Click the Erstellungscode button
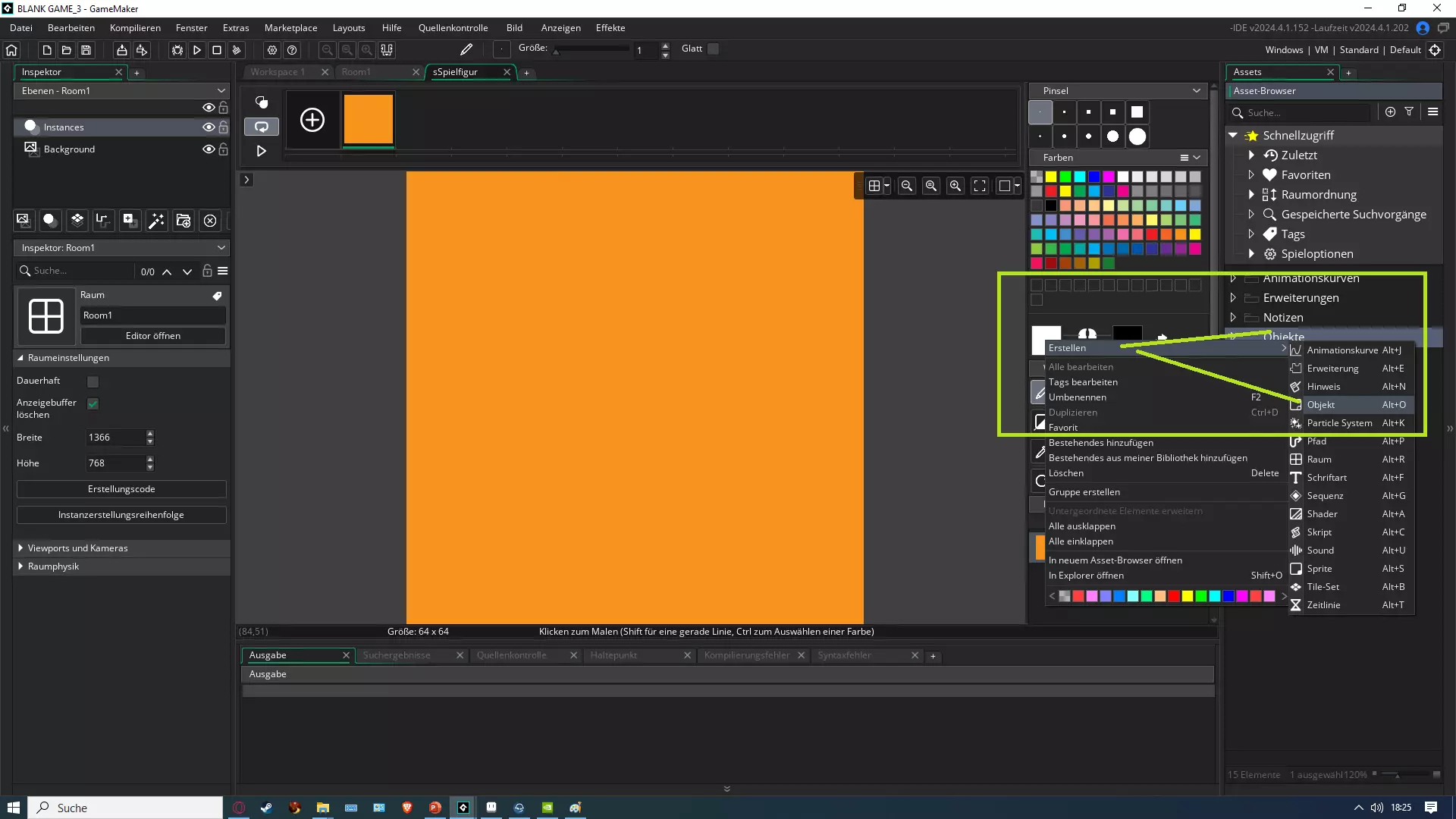1456x819 pixels. point(121,489)
